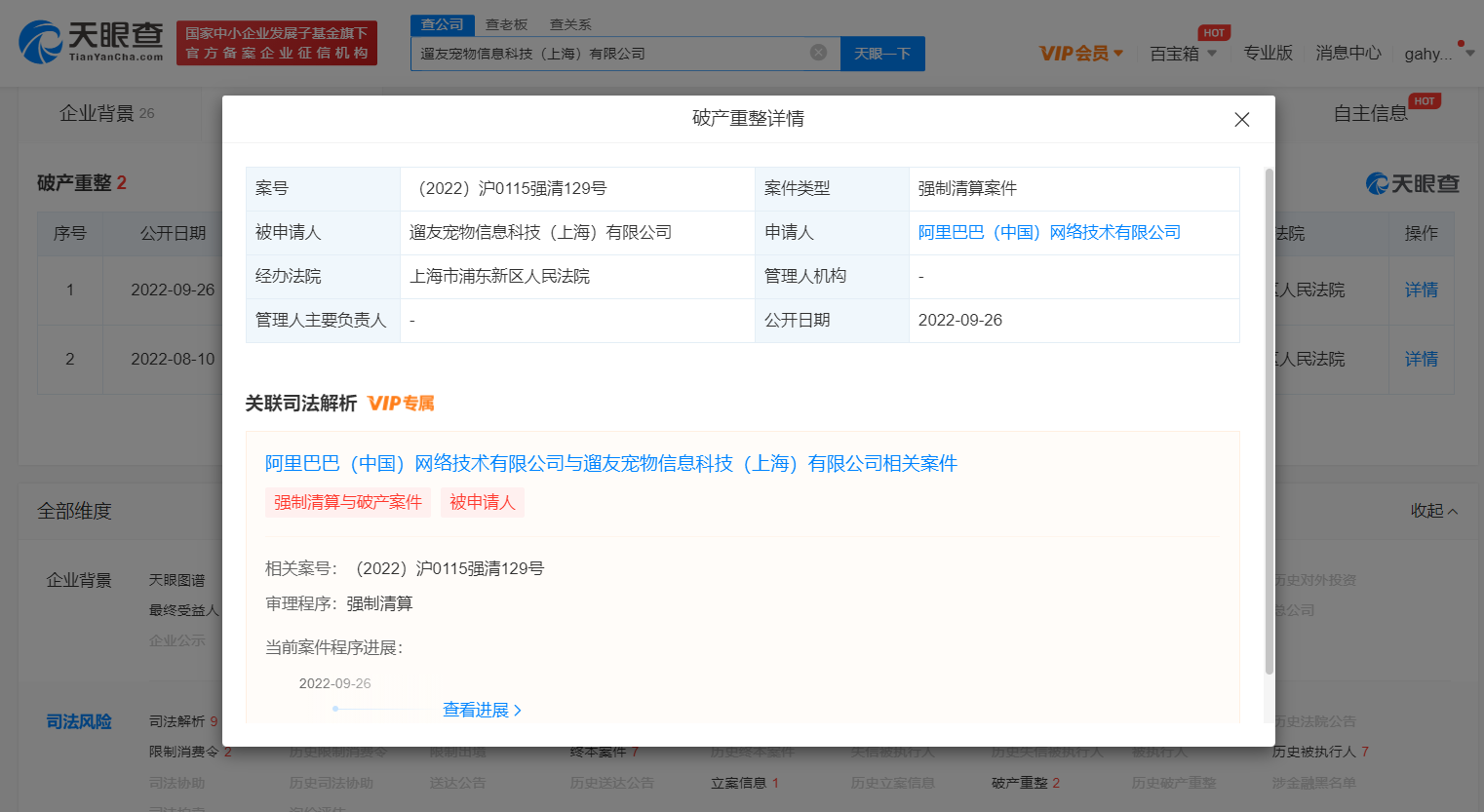This screenshot has width=1484, height=812.
Task: Open 详情 for the 2022-09-26 row
Action: 1421,290
